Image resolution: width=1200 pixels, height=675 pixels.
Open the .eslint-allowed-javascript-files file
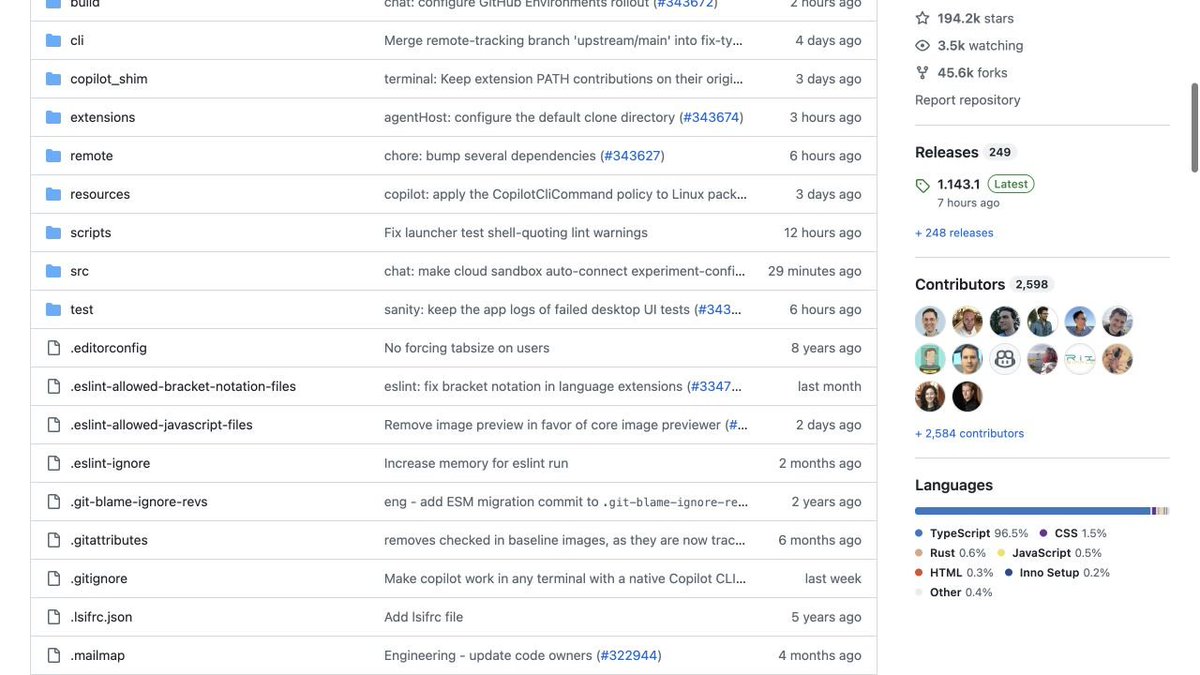(161, 425)
